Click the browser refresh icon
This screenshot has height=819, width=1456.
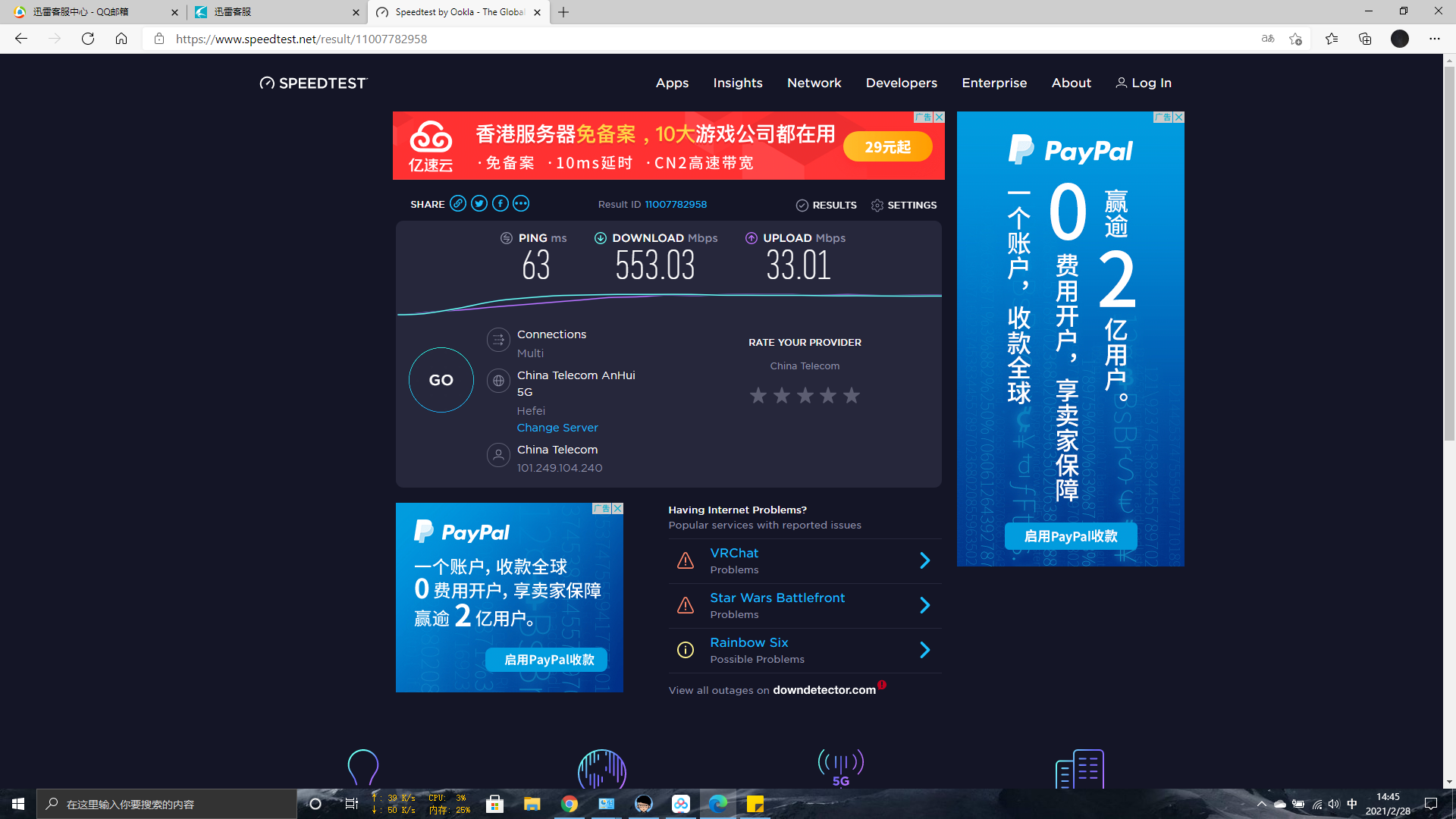click(88, 39)
